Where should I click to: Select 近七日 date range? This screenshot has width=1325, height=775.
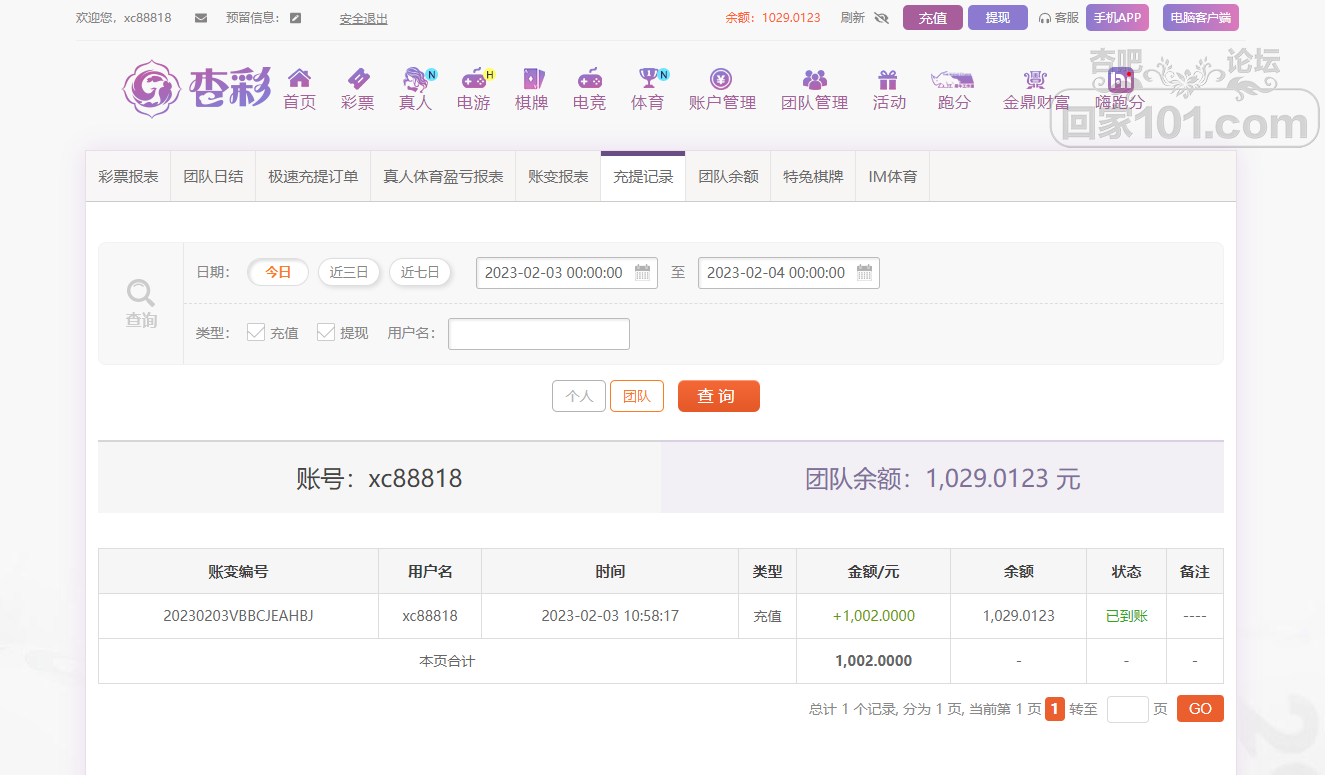tap(420, 272)
